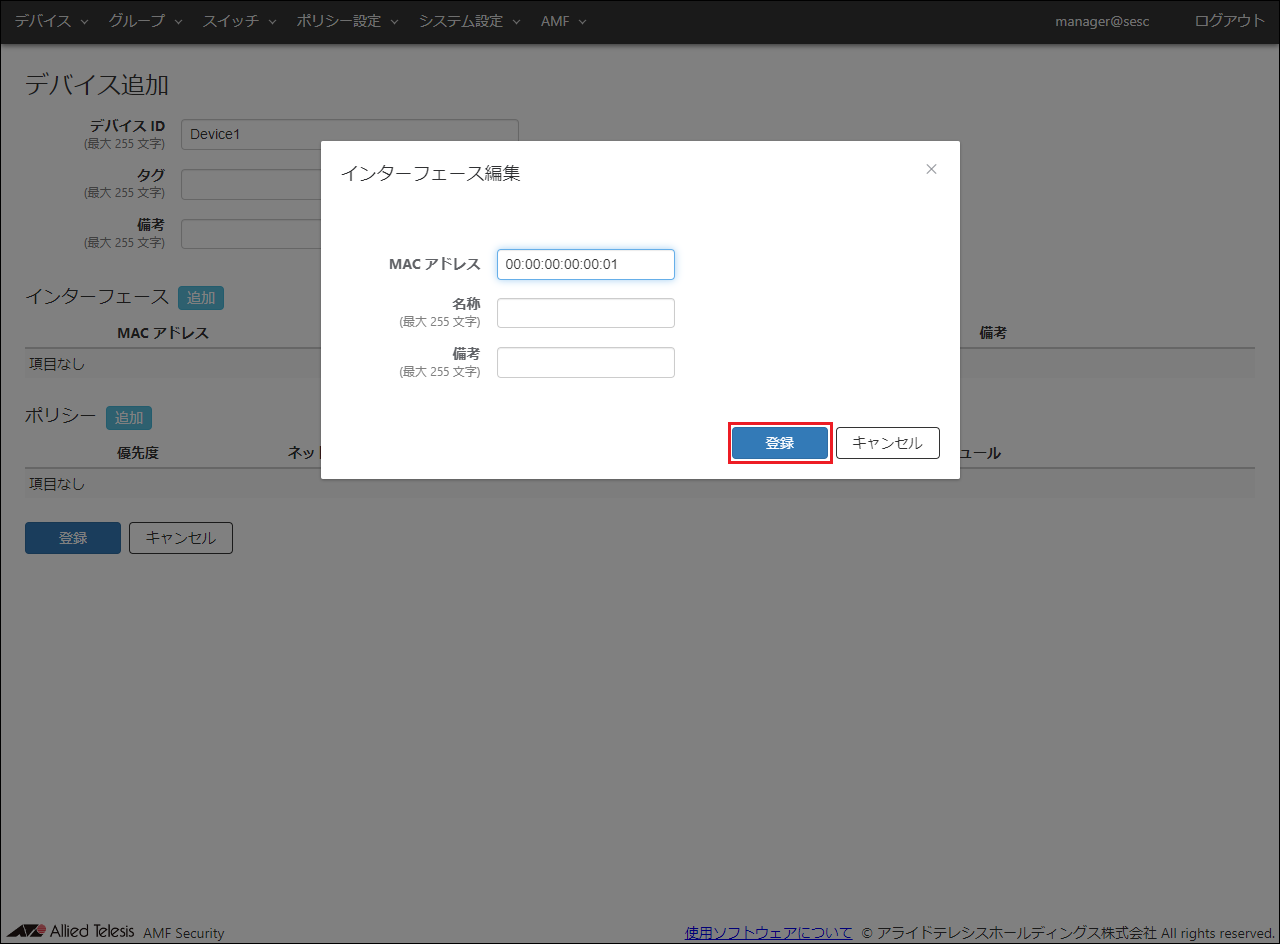Click 追加 next to ポリシー
Image resolution: width=1280 pixels, height=944 pixels.
point(129,418)
